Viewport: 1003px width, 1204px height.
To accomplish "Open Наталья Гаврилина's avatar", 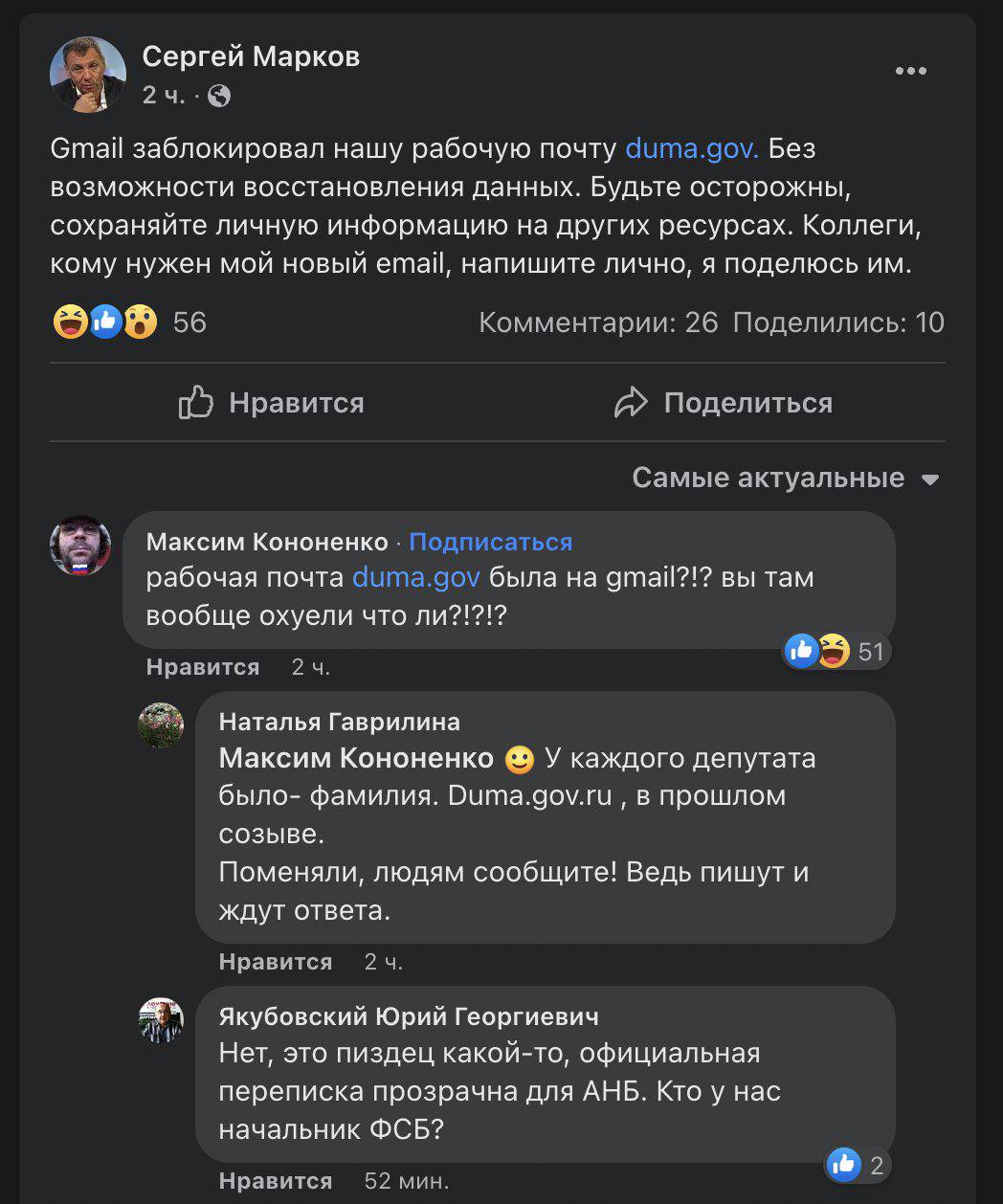I will (161, 725).
